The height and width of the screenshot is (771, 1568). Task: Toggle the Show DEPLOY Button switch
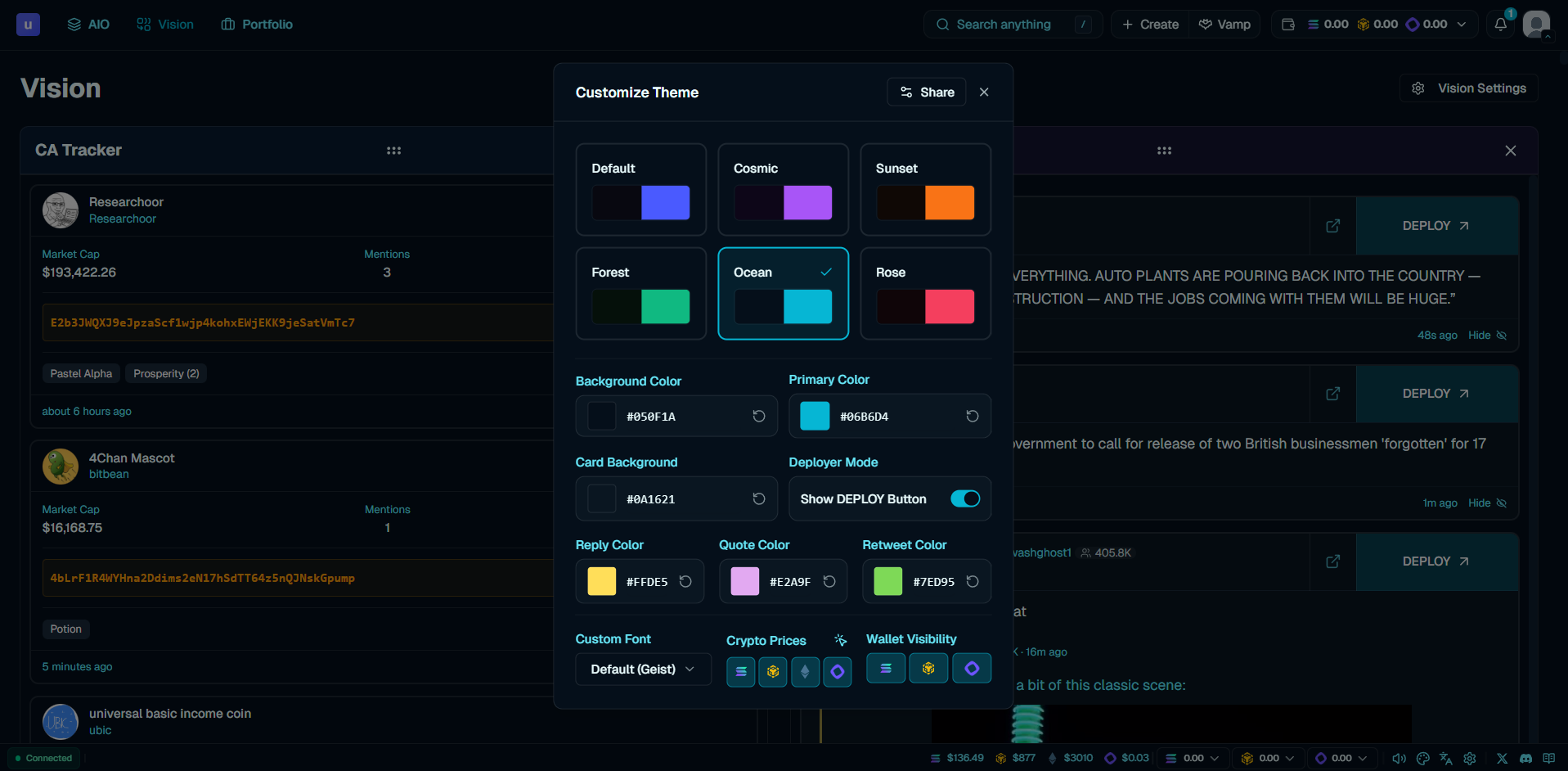(x=964, y=499)
